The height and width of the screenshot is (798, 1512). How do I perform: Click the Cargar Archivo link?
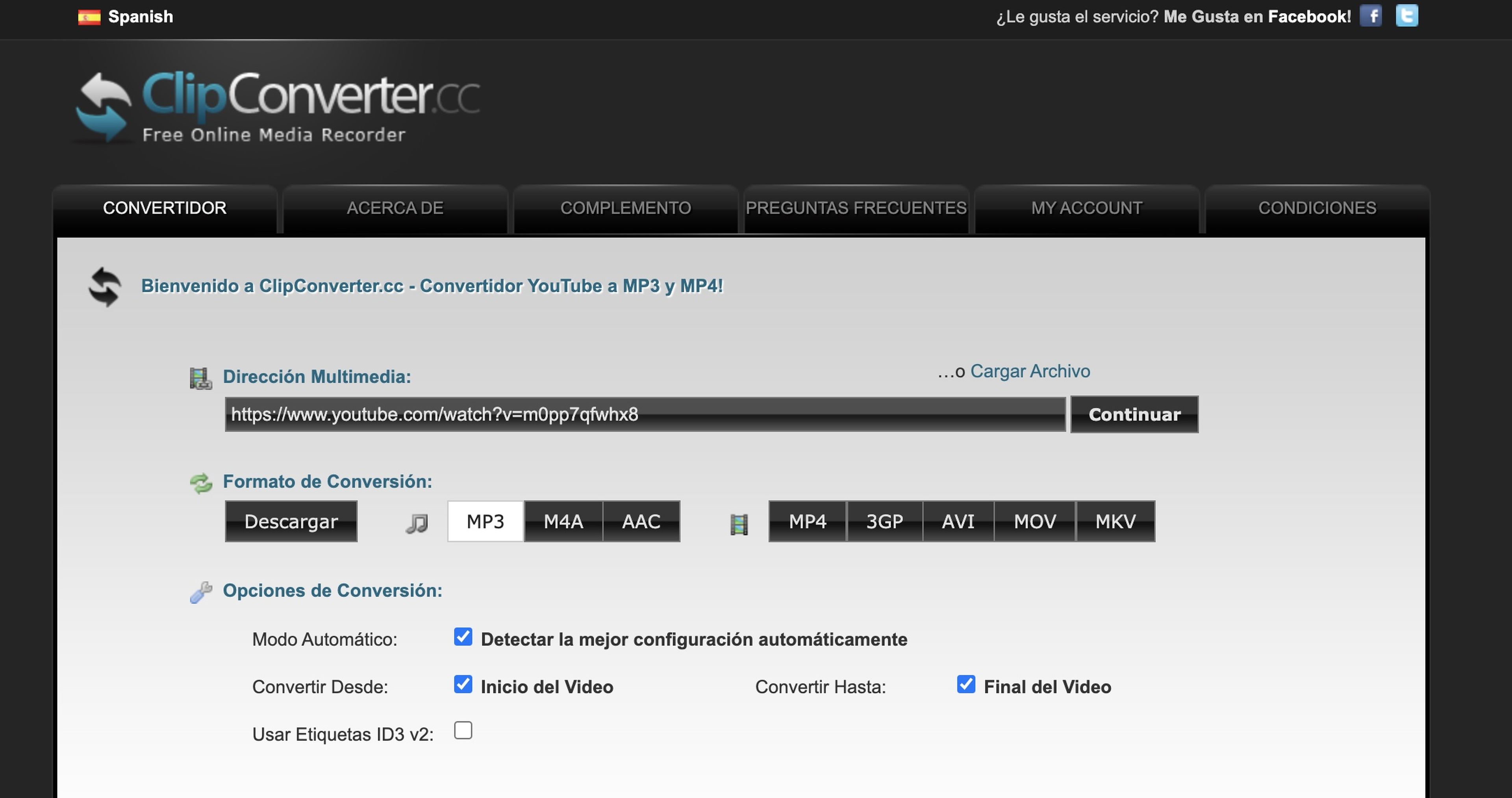[1030, 371]
